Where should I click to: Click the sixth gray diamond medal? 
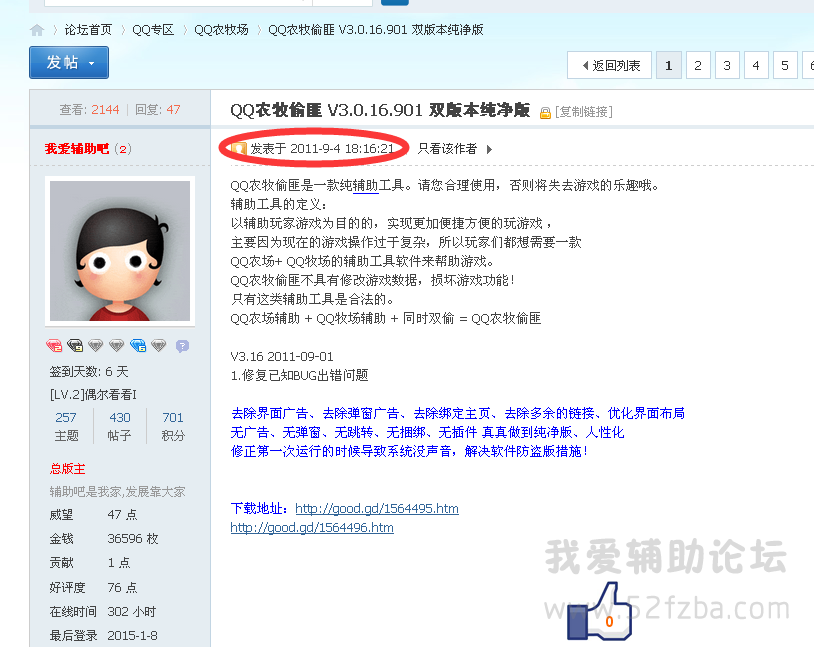(x=159, y=346)
